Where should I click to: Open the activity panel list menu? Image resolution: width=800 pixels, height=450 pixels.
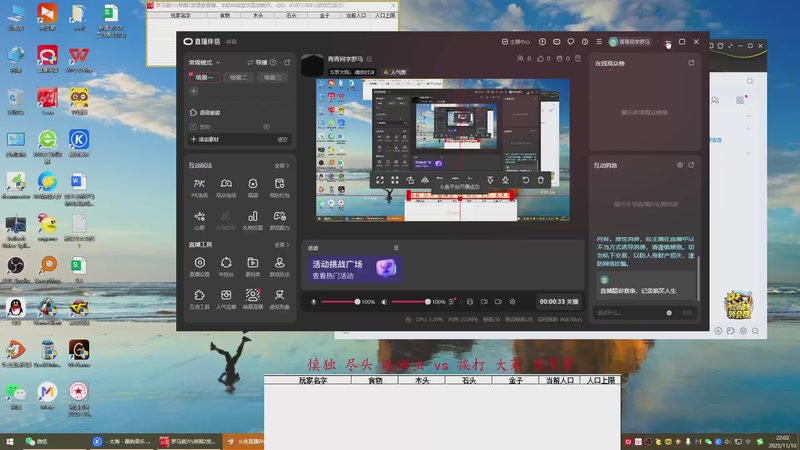point(396,248)
